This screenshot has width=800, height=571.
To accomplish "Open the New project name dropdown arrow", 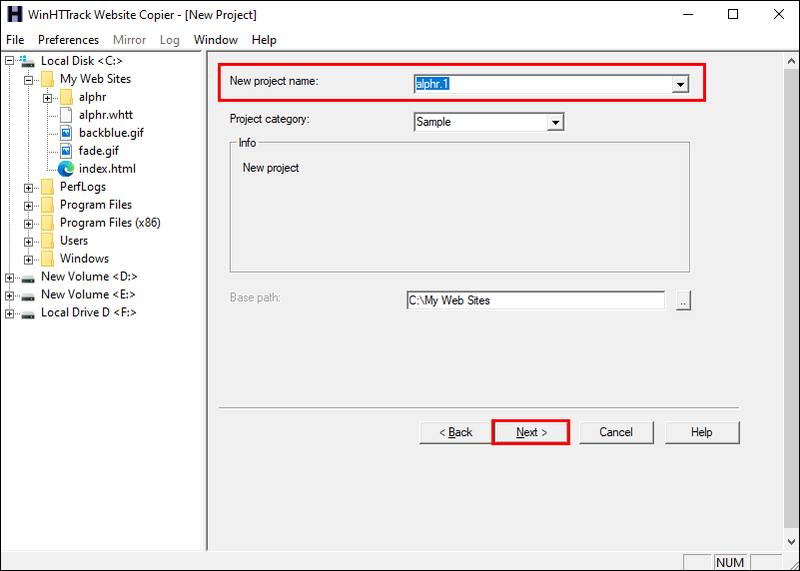I will 680,84.
